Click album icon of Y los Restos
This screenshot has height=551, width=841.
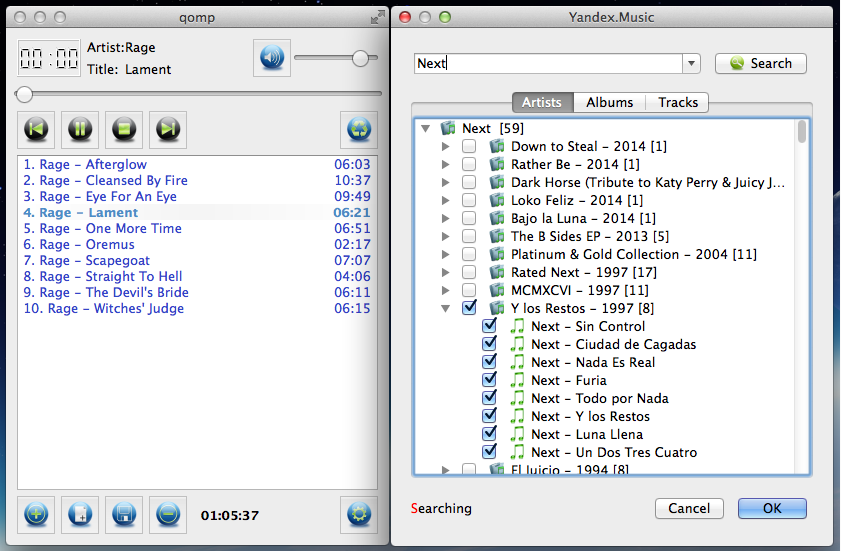coord(497,308)
